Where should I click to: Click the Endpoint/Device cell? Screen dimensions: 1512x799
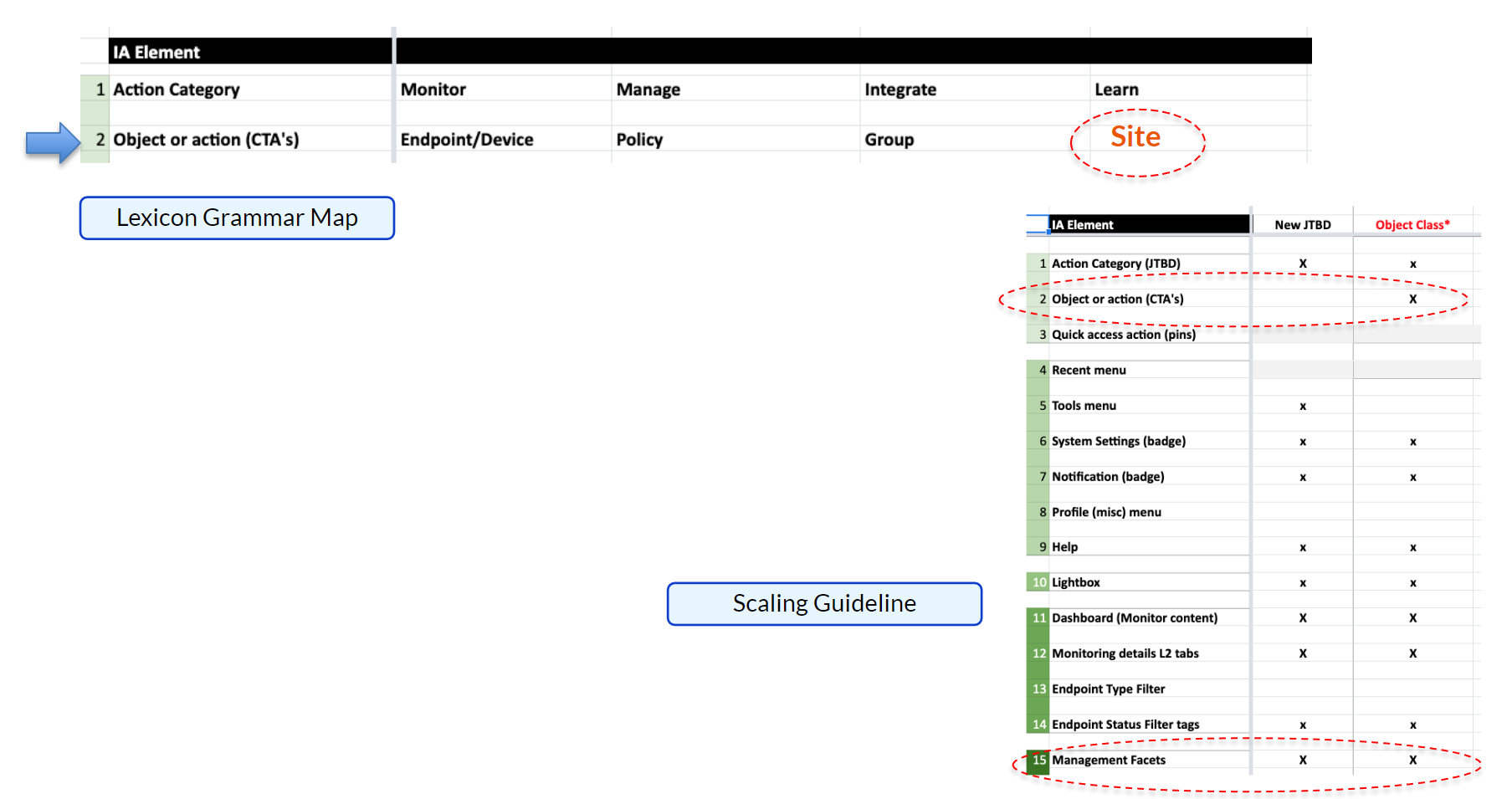tap(466, 140)
